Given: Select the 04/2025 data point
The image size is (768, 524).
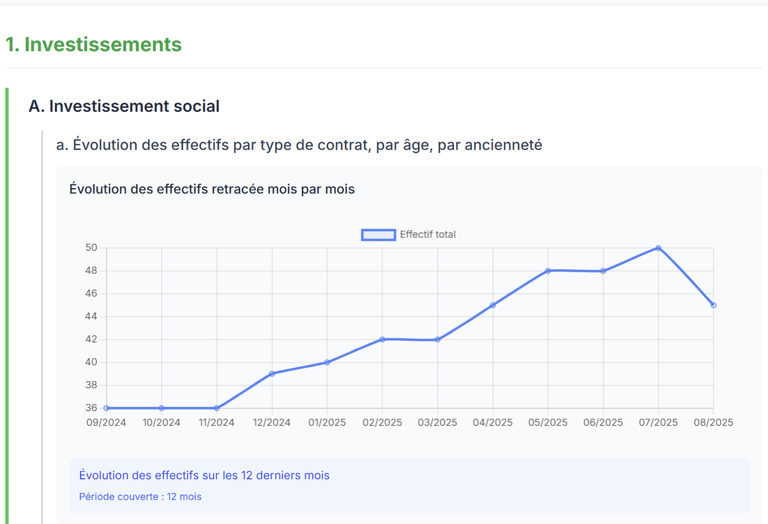Looking at the screenshot, I should click(493, 305).
